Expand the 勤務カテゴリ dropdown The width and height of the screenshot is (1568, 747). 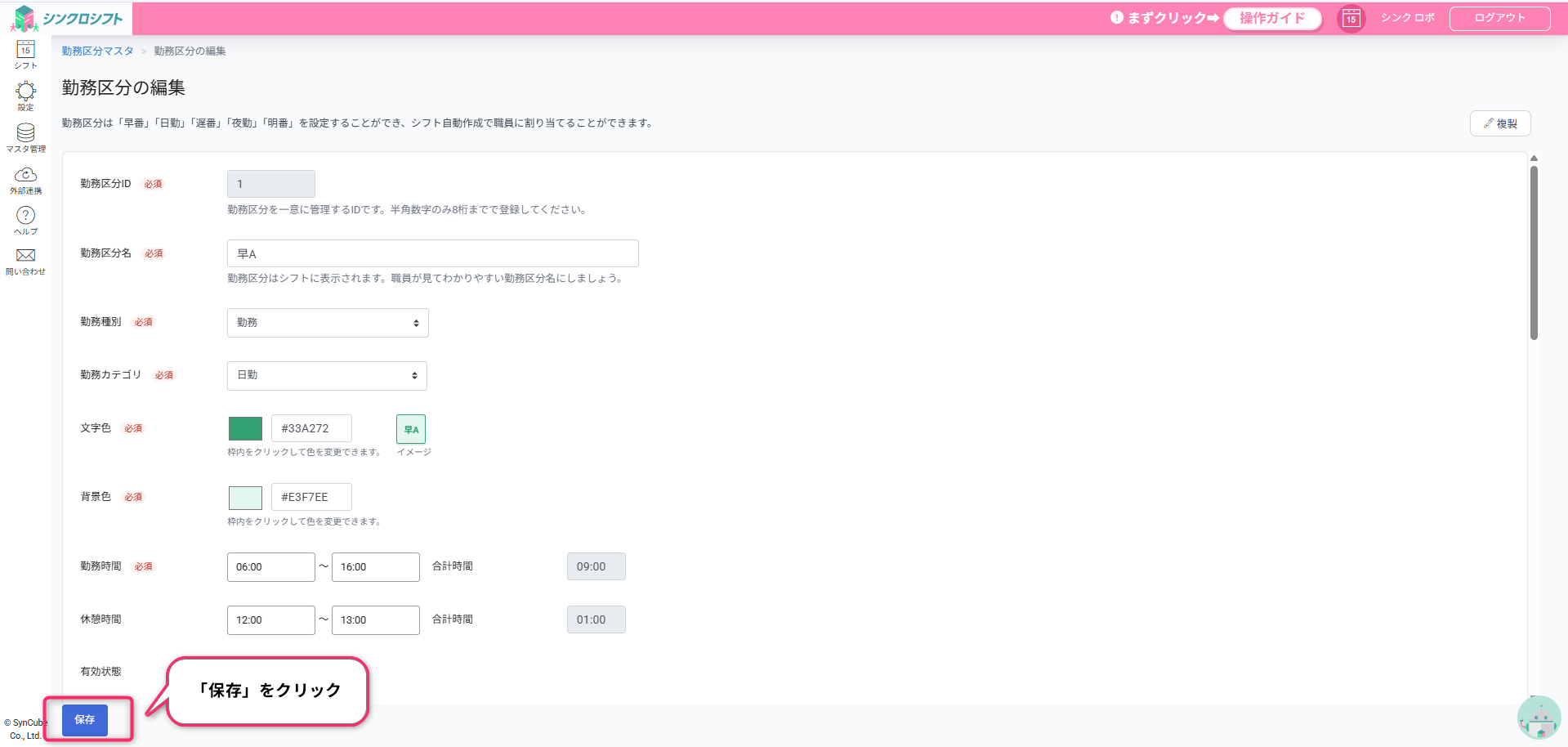tap(327, 375)
